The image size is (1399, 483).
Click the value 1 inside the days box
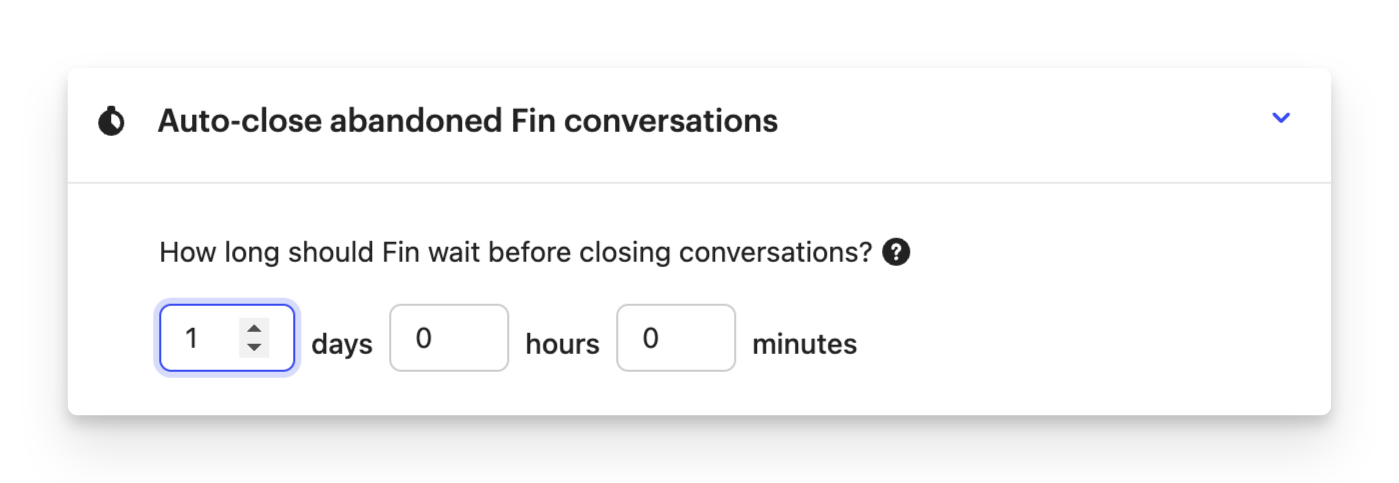191,339
